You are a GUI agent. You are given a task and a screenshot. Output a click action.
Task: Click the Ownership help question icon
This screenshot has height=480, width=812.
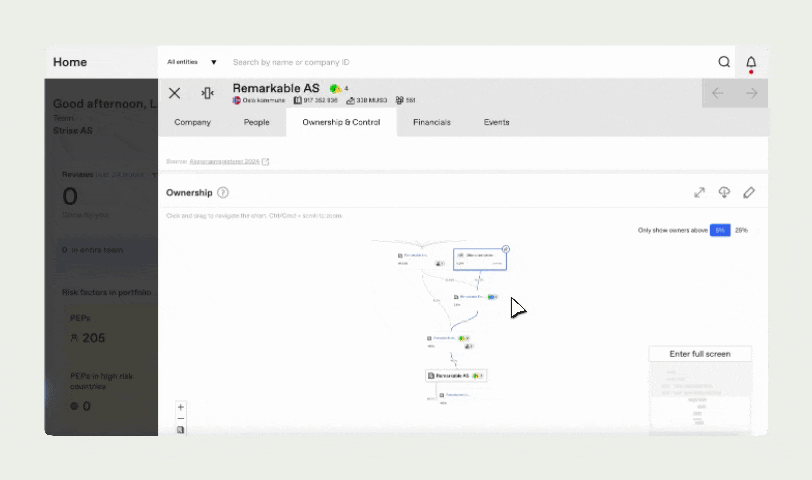click(x=223, y=193)
